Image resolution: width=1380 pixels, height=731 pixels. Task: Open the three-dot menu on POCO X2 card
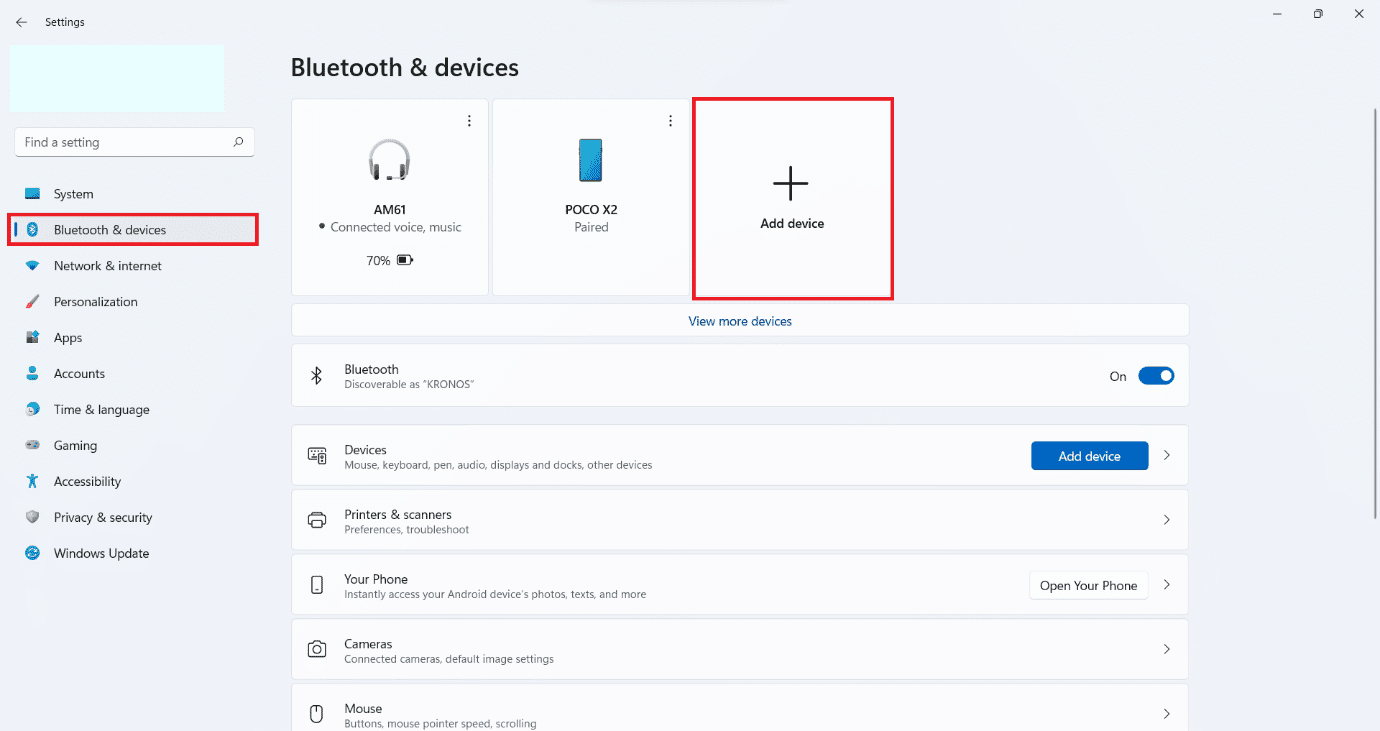point(671,121)
